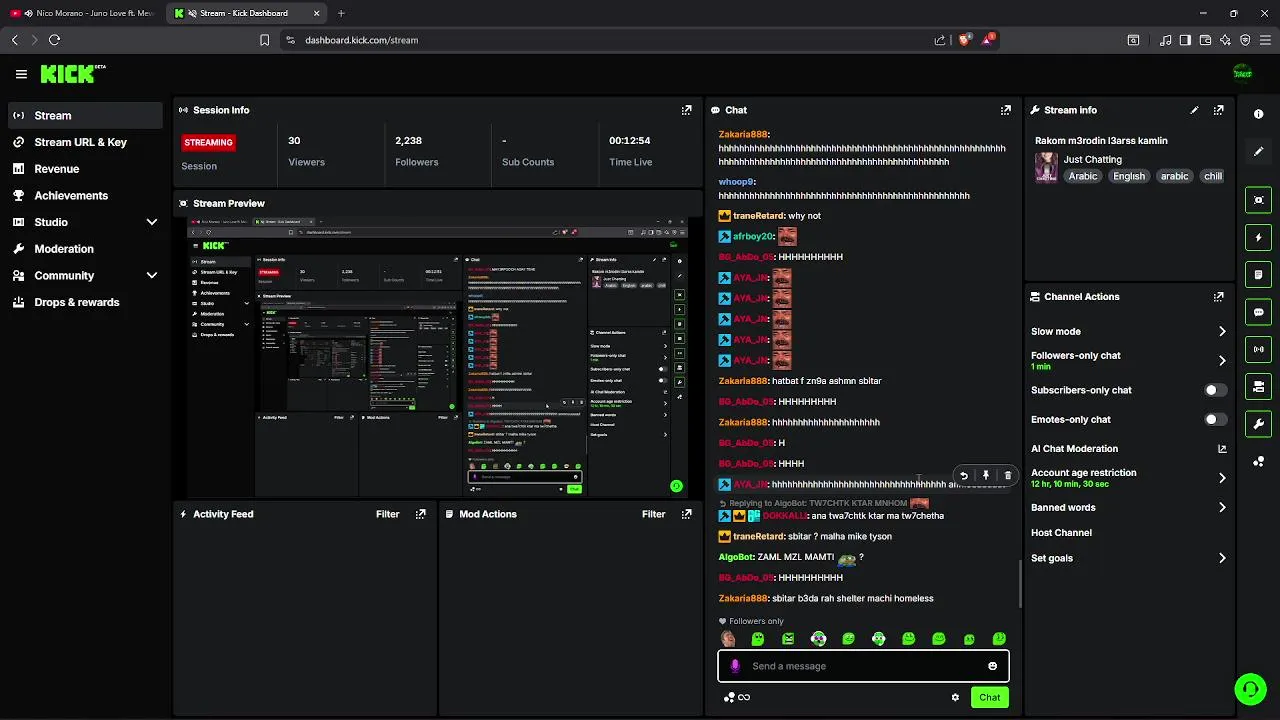Click the edit pencil in right sidebar
This screenshot has width=1280, height=720.
click(1258, 151)
